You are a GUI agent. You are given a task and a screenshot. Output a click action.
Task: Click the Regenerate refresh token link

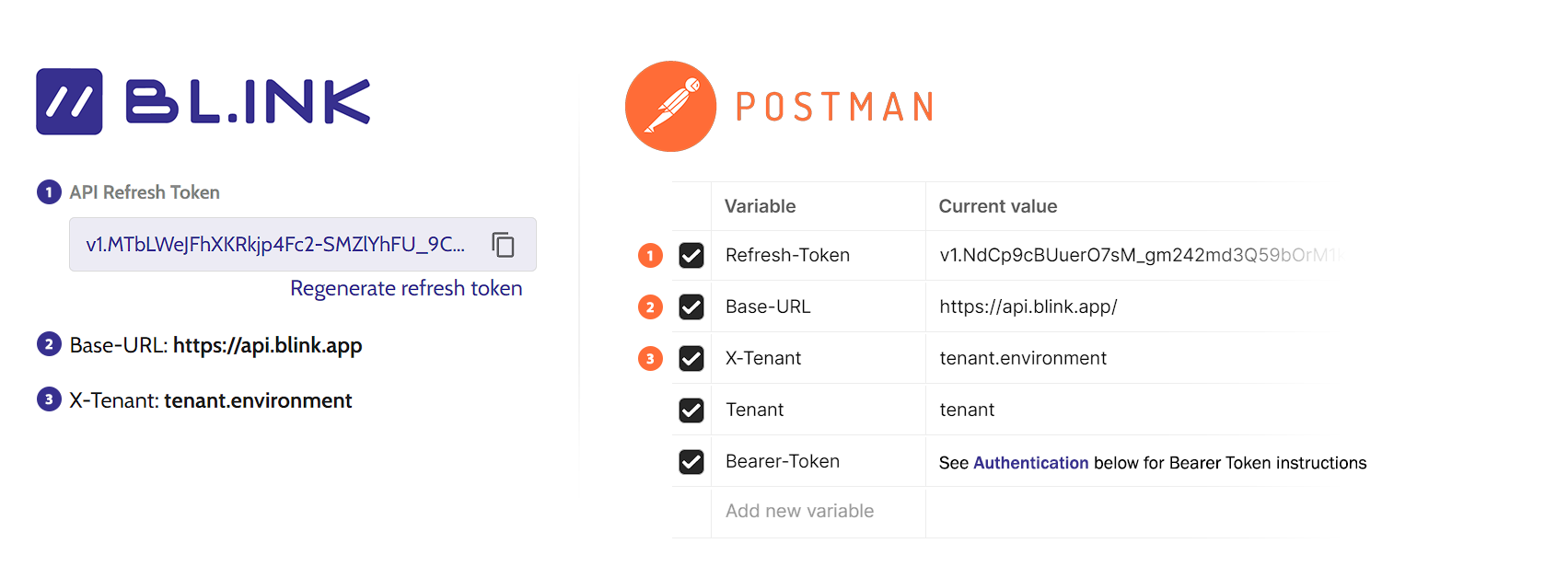406,289
